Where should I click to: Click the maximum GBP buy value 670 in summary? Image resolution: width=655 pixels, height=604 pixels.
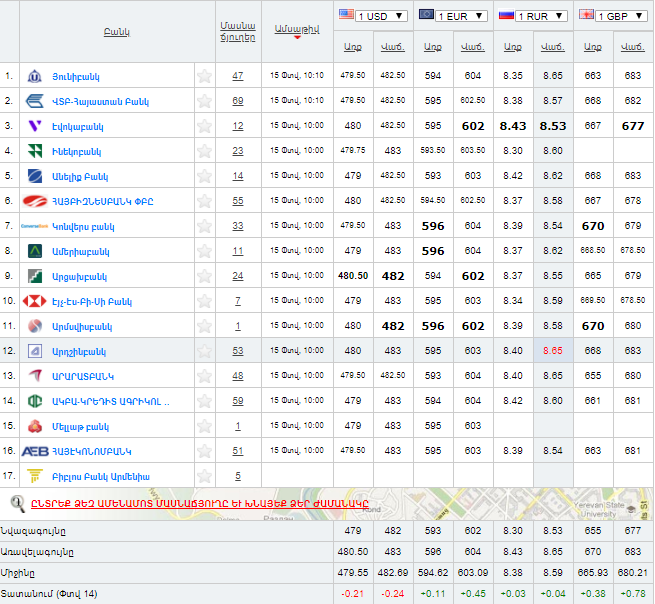point(593,552)
